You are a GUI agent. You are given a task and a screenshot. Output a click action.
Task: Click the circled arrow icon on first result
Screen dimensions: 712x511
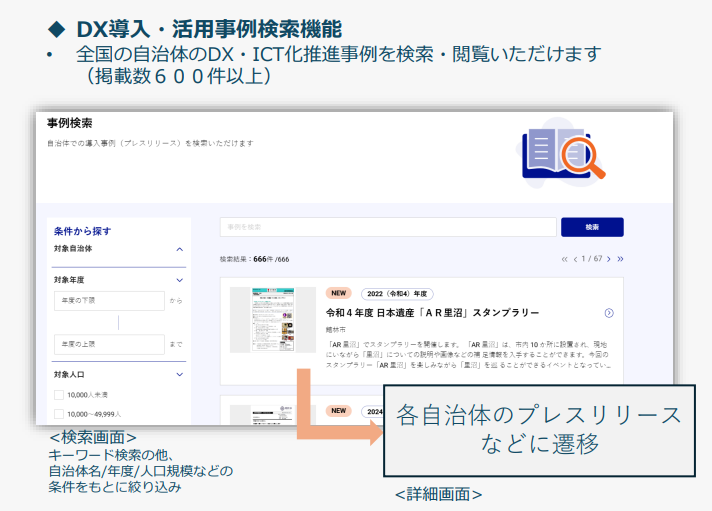609,313
